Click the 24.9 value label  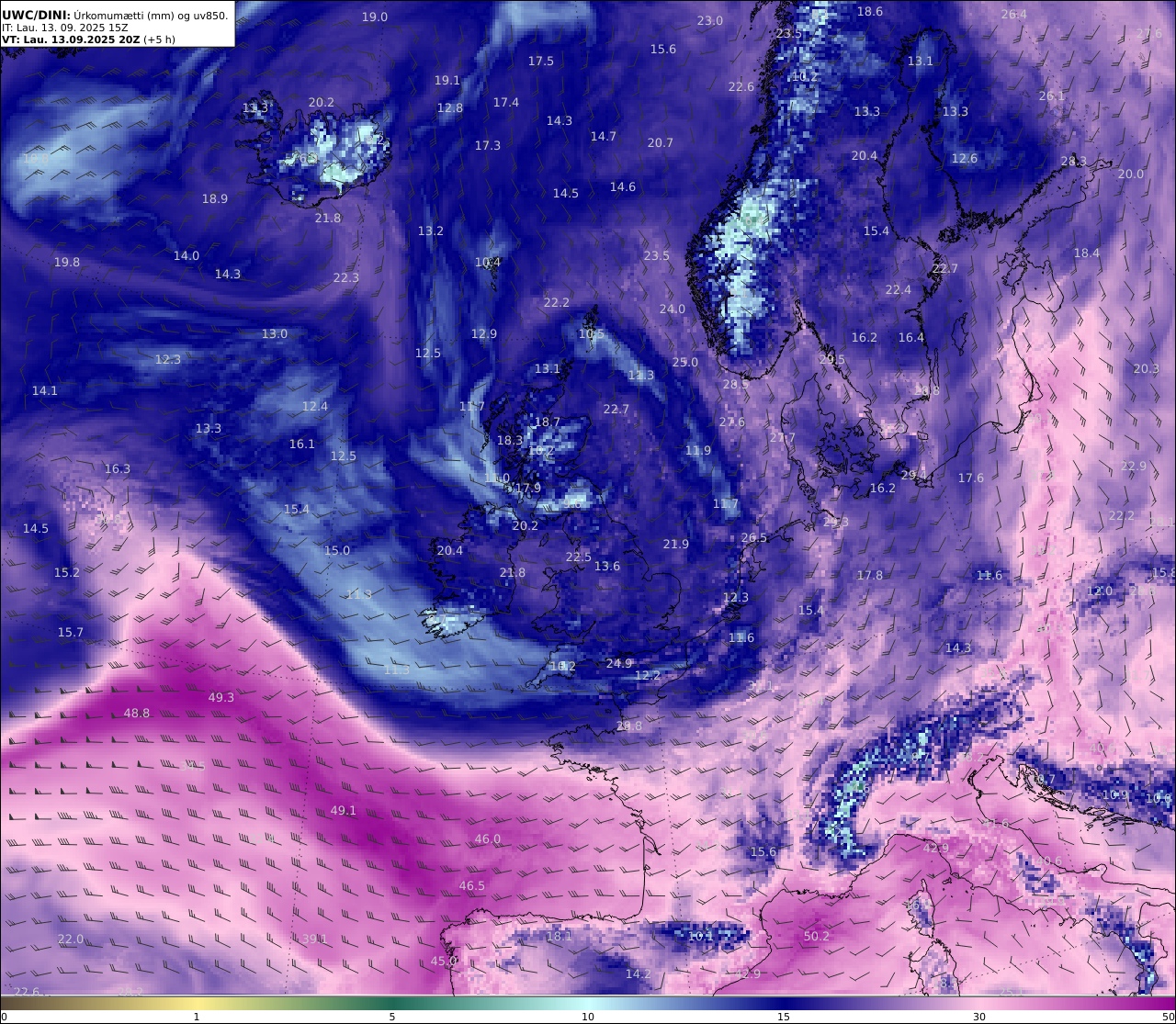pyautogui.click(x=619, y=664)
